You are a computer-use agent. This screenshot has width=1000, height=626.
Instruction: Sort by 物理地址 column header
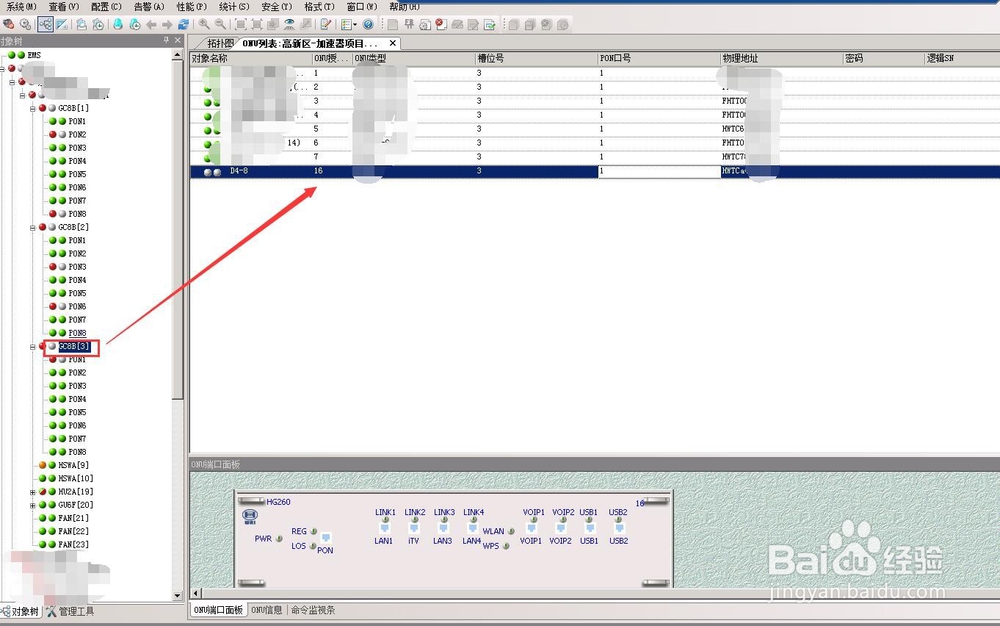click(781, 58)
